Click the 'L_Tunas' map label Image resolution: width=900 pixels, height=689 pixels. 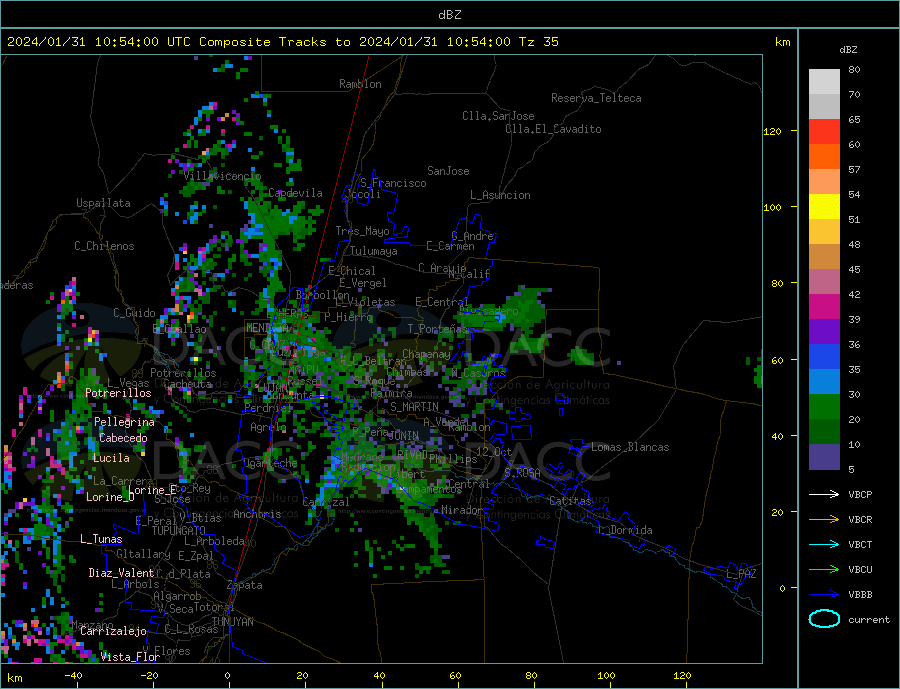[x=101, y=539]
